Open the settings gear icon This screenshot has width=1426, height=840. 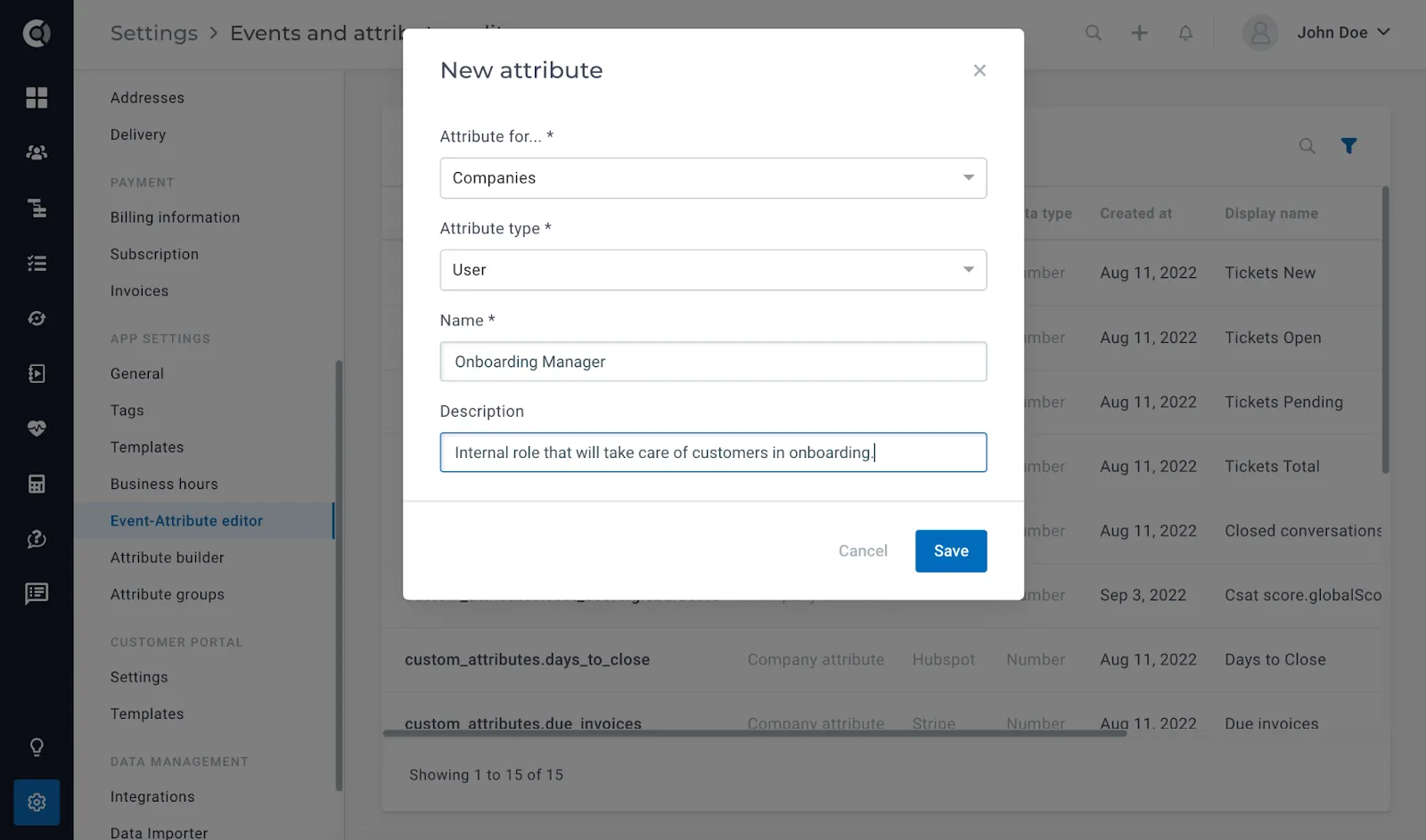[37, 802]
